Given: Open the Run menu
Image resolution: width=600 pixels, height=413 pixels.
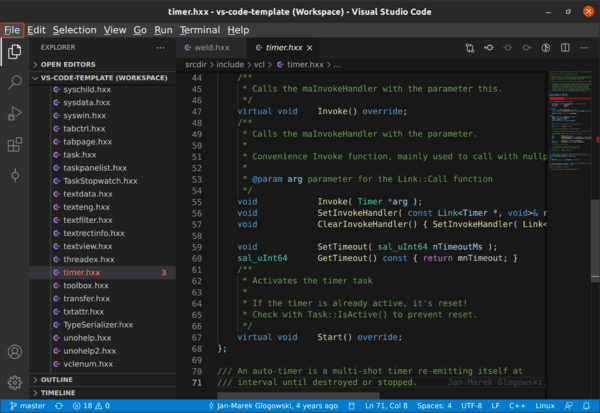Looking at the screenshot, I should coord(163,30).
